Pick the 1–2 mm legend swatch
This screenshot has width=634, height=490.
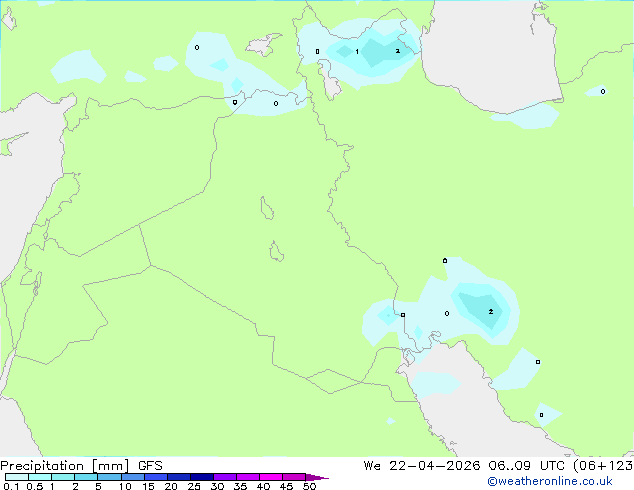[63, 477]
